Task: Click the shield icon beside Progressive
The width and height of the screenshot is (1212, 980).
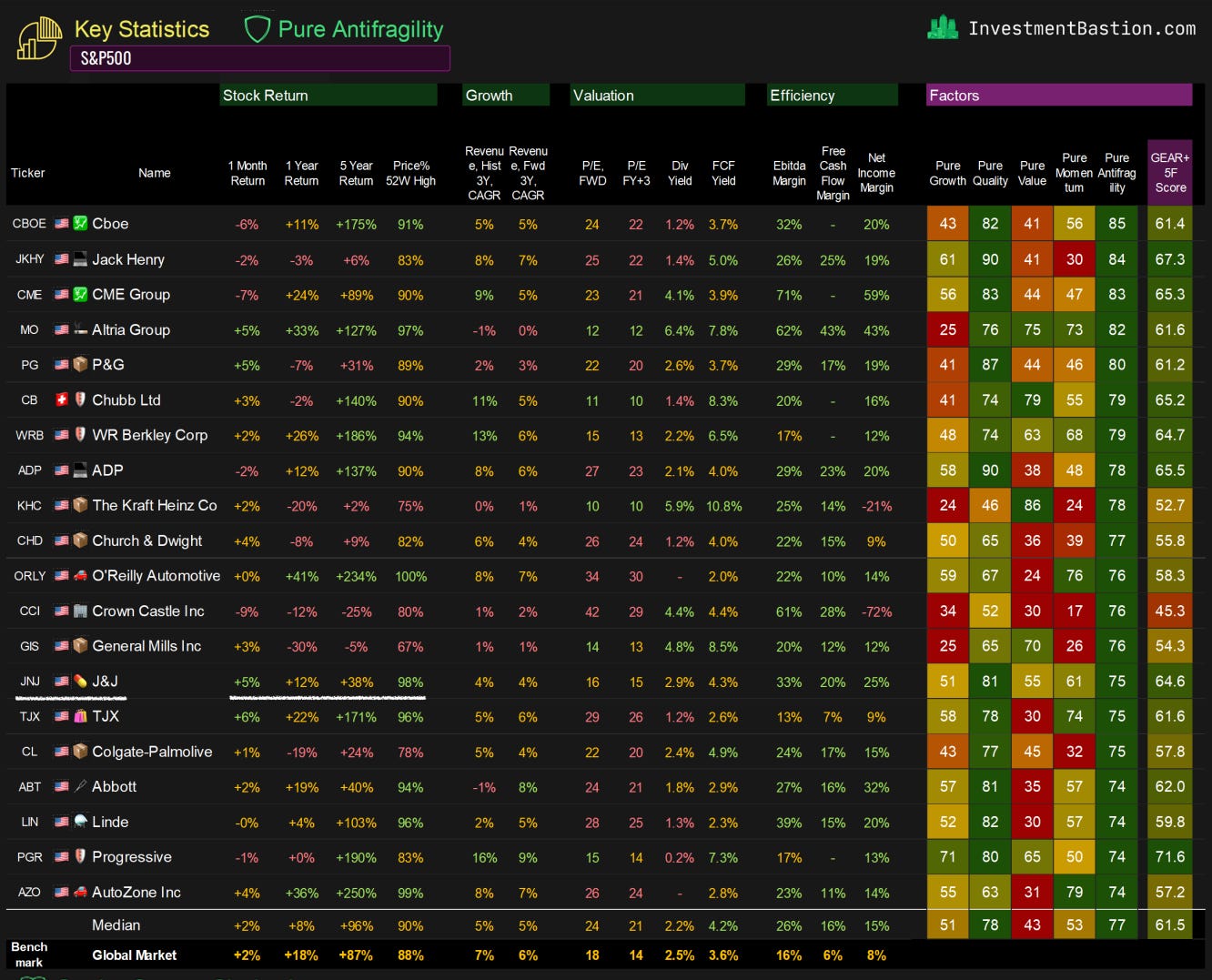Action: click(x=80, y=857)
